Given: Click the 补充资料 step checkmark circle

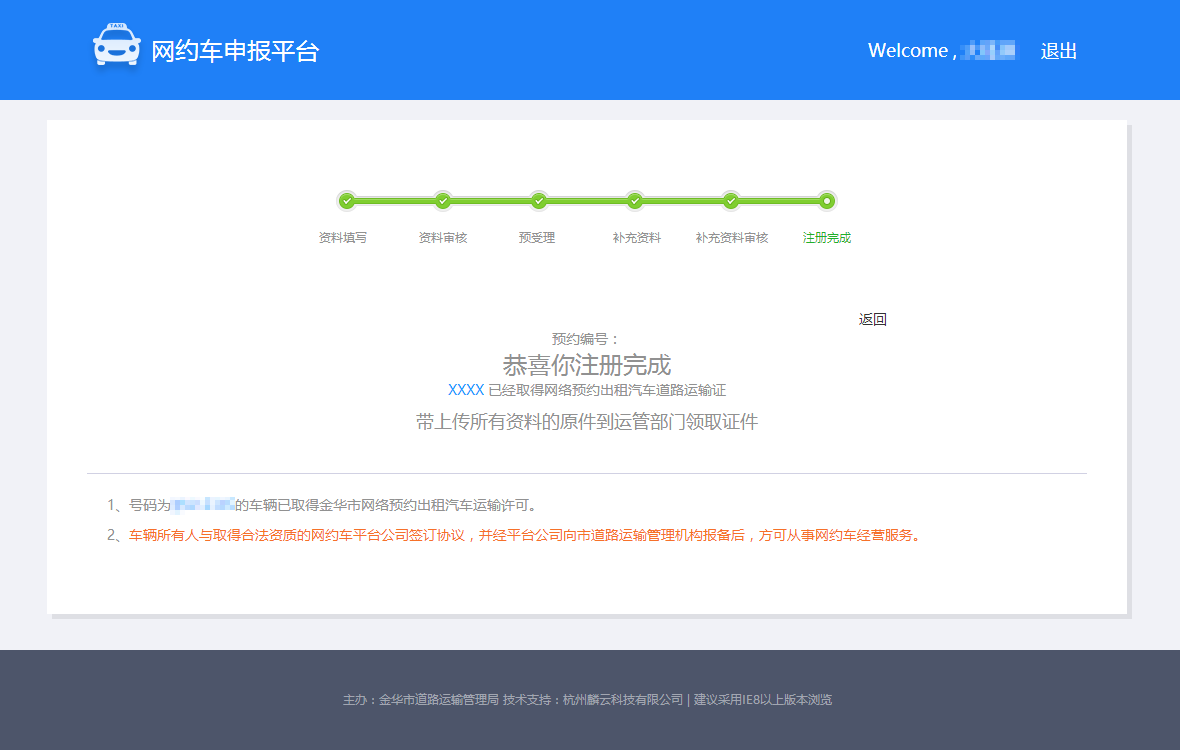Looking at the screenshot, I should [635, 201].
